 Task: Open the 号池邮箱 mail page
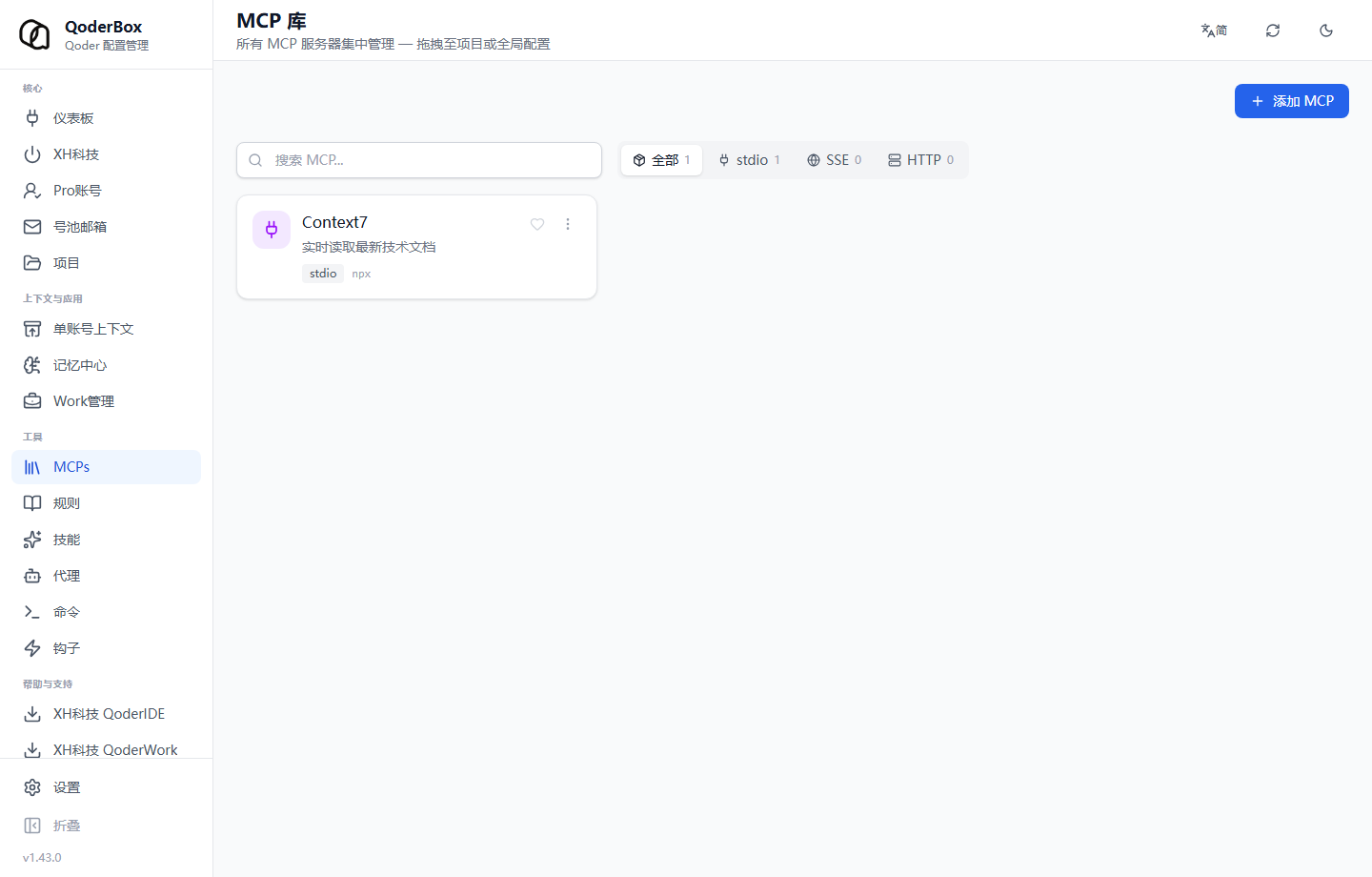tap(106, 227)
